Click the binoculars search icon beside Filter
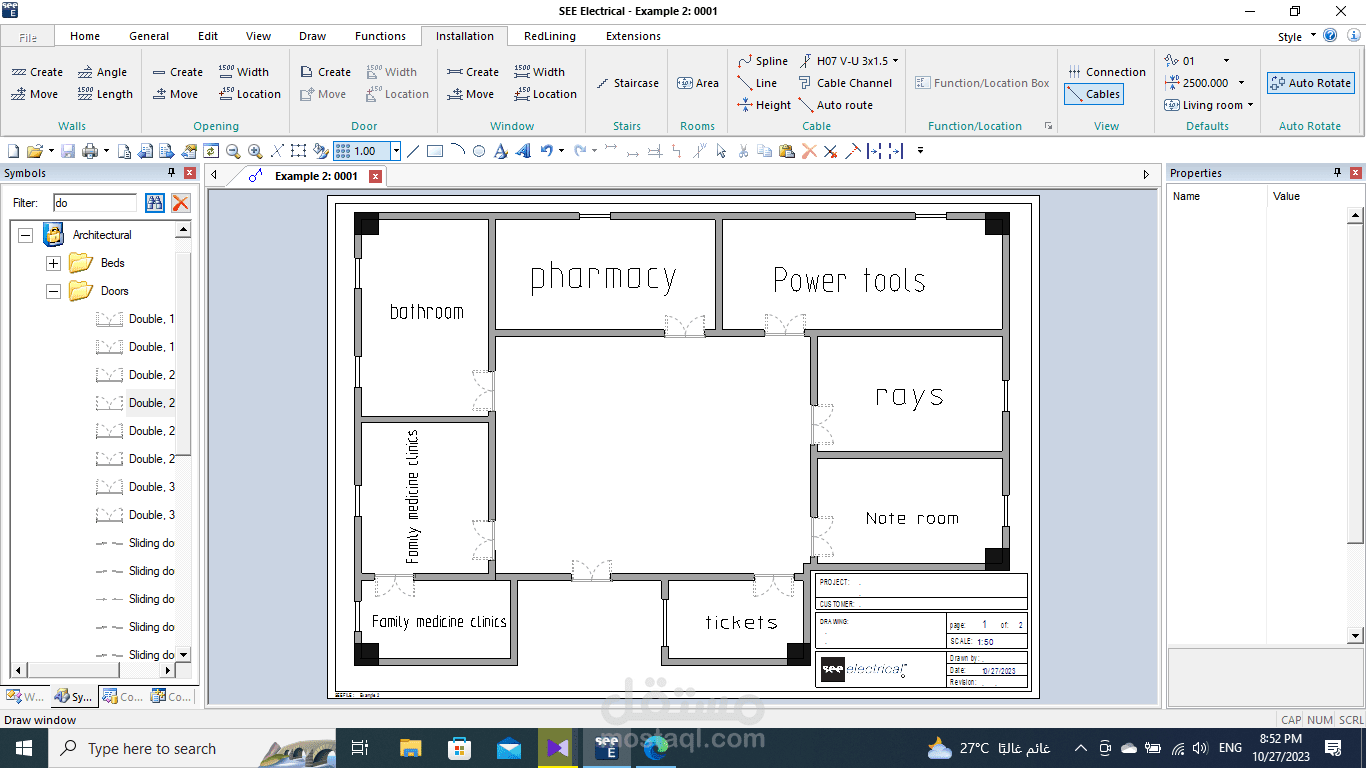This screenshot has width=1366, height=768. pyautogui.click(x=154, y=203)
